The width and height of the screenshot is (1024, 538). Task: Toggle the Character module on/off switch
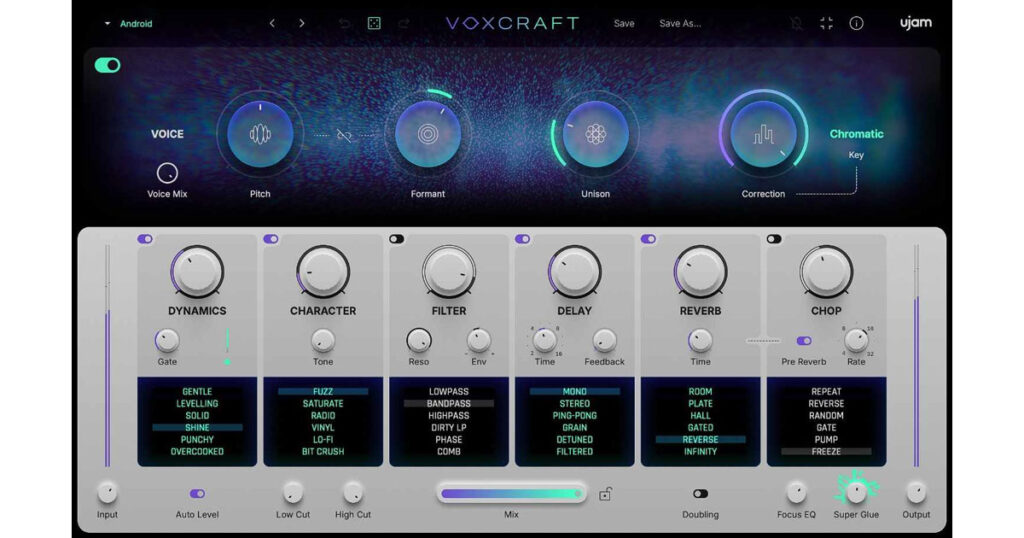(x=271, y=239)
